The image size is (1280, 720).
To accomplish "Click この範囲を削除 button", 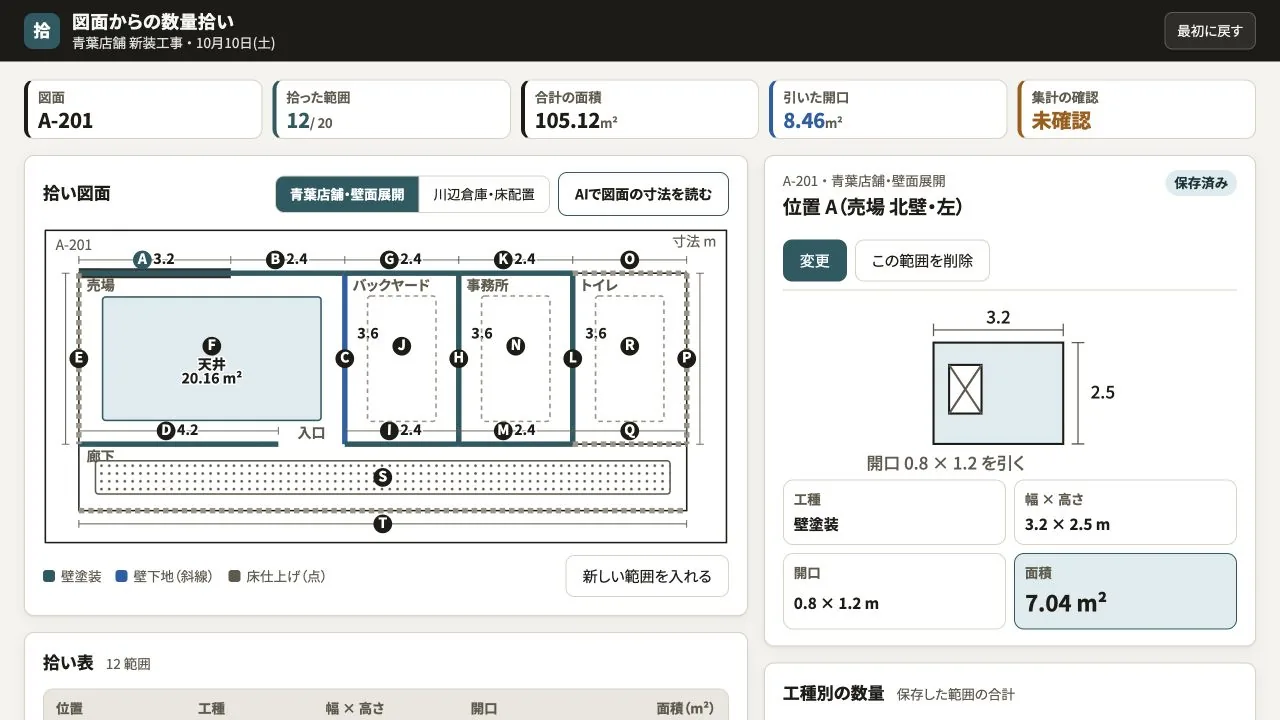I will (922, 261).
